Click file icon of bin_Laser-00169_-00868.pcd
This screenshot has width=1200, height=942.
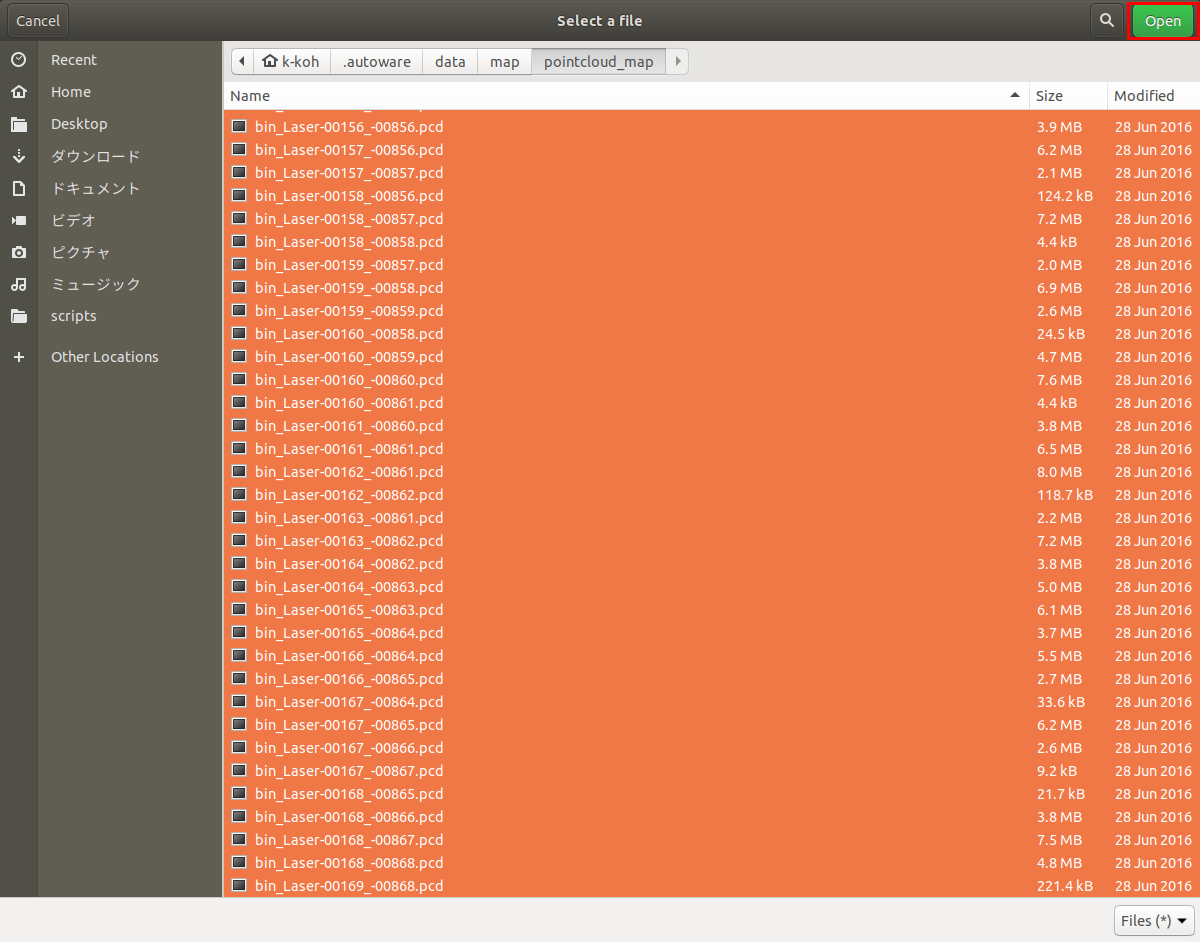239,886
